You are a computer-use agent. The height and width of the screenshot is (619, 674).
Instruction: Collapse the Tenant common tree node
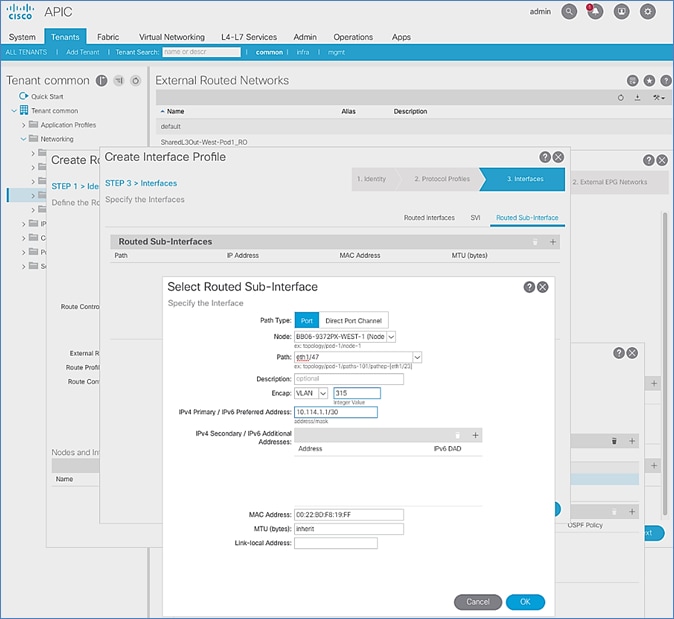[x=14, y=110]
